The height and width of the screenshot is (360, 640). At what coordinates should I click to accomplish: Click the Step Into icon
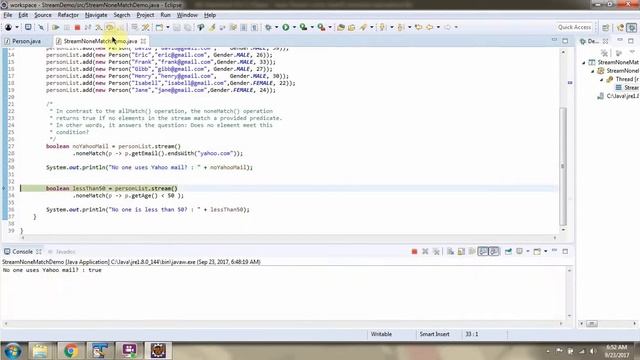tap(99, 27)
